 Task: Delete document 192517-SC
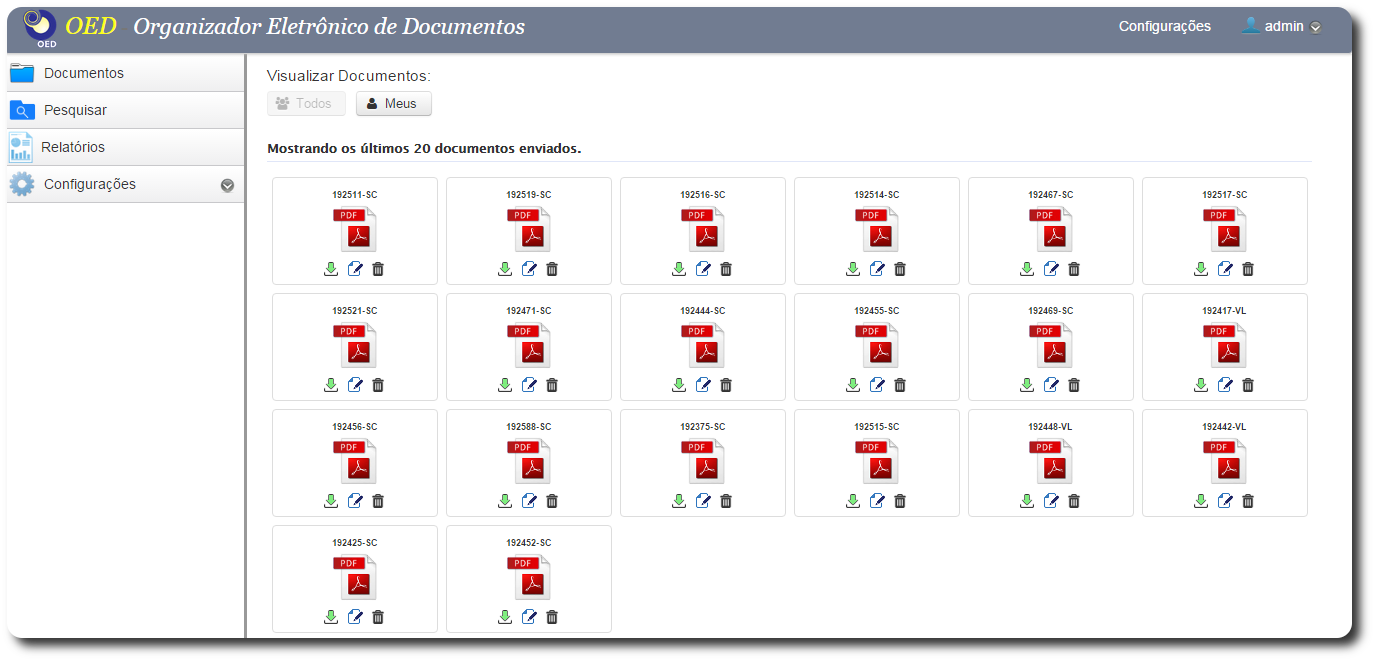(1248, 269)
